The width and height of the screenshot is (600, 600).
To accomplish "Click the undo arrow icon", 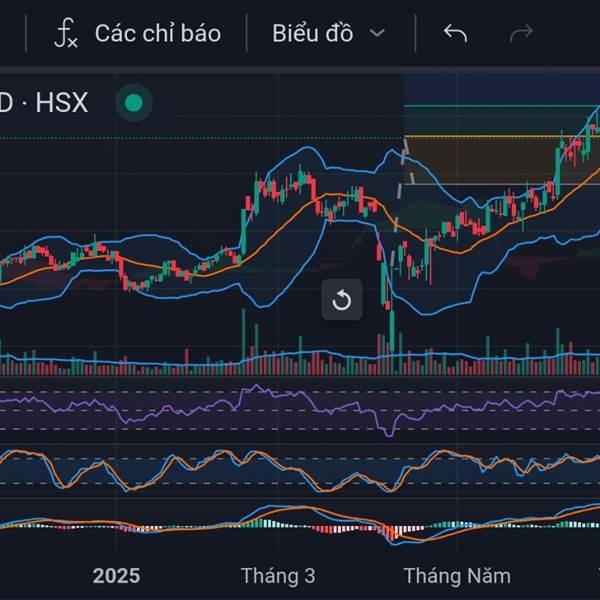I will click(x=455, y=33).
